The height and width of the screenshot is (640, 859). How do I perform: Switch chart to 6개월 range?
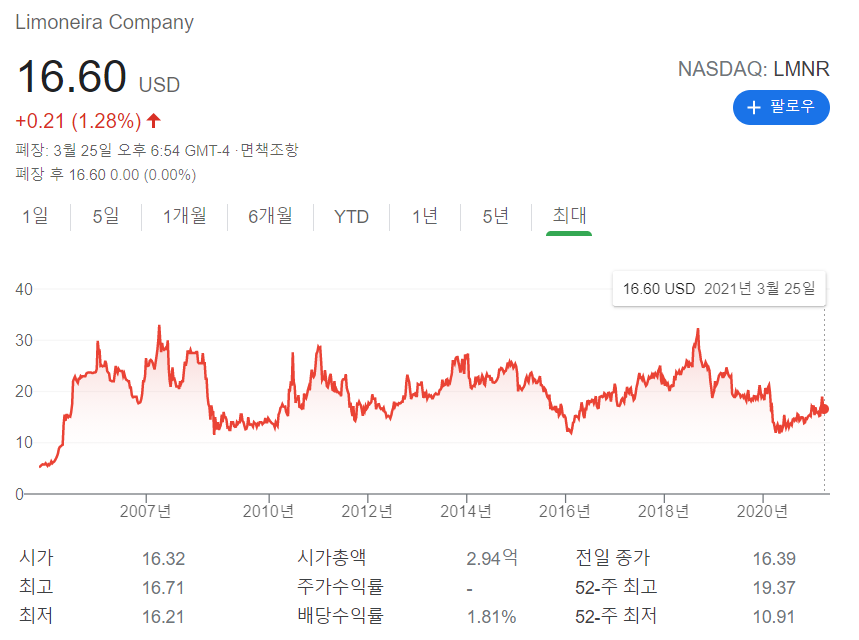[x=270, y=216]
